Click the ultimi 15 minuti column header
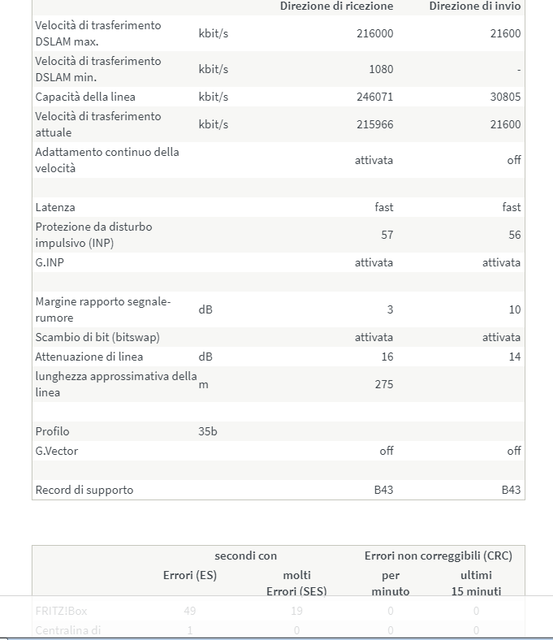The image size is (553, 640). (x=476, y=583)
